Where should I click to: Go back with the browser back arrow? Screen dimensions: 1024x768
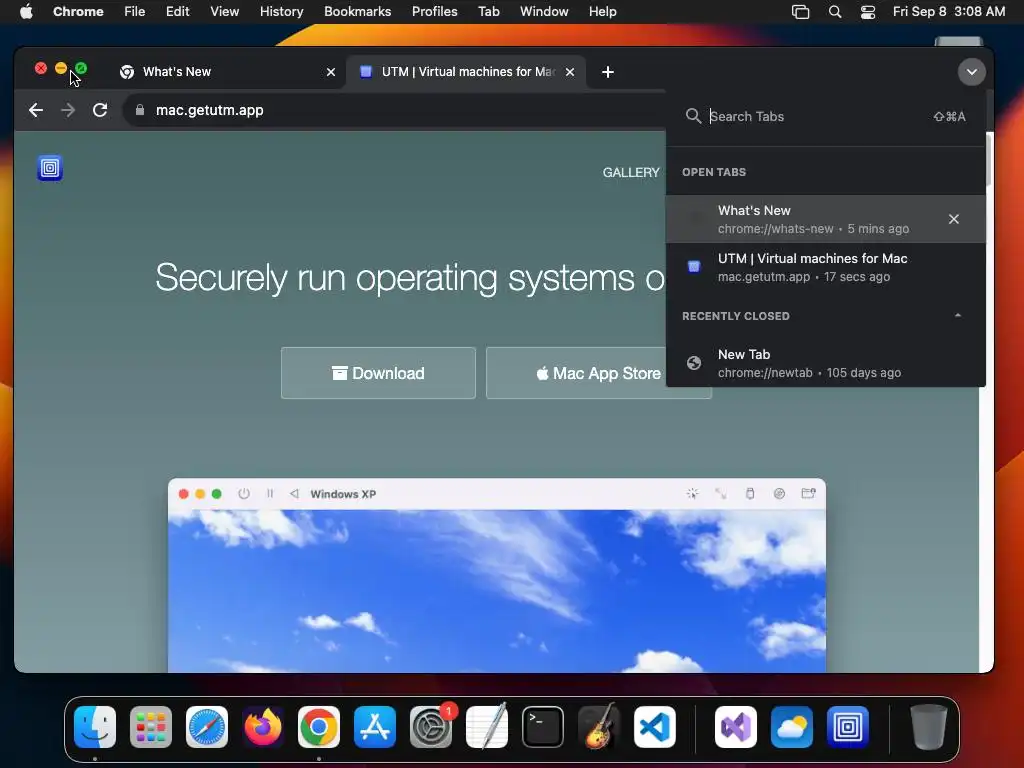pyautogui.click(x=36, y=110)
